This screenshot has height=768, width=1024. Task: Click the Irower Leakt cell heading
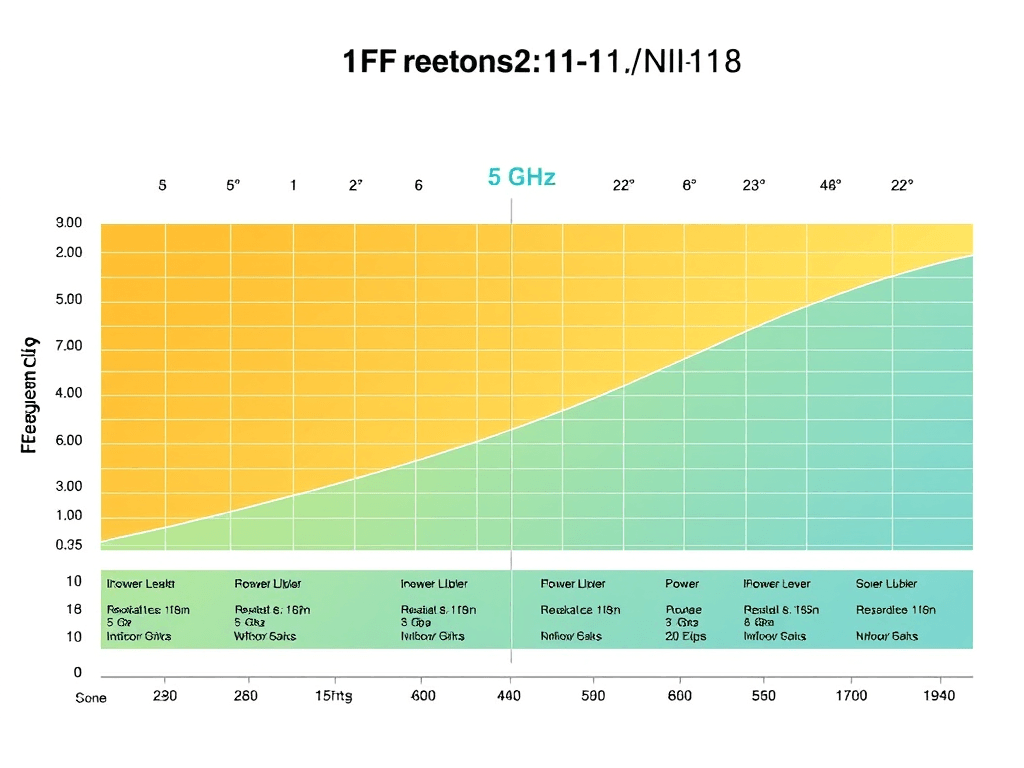(x=140, y=583)
